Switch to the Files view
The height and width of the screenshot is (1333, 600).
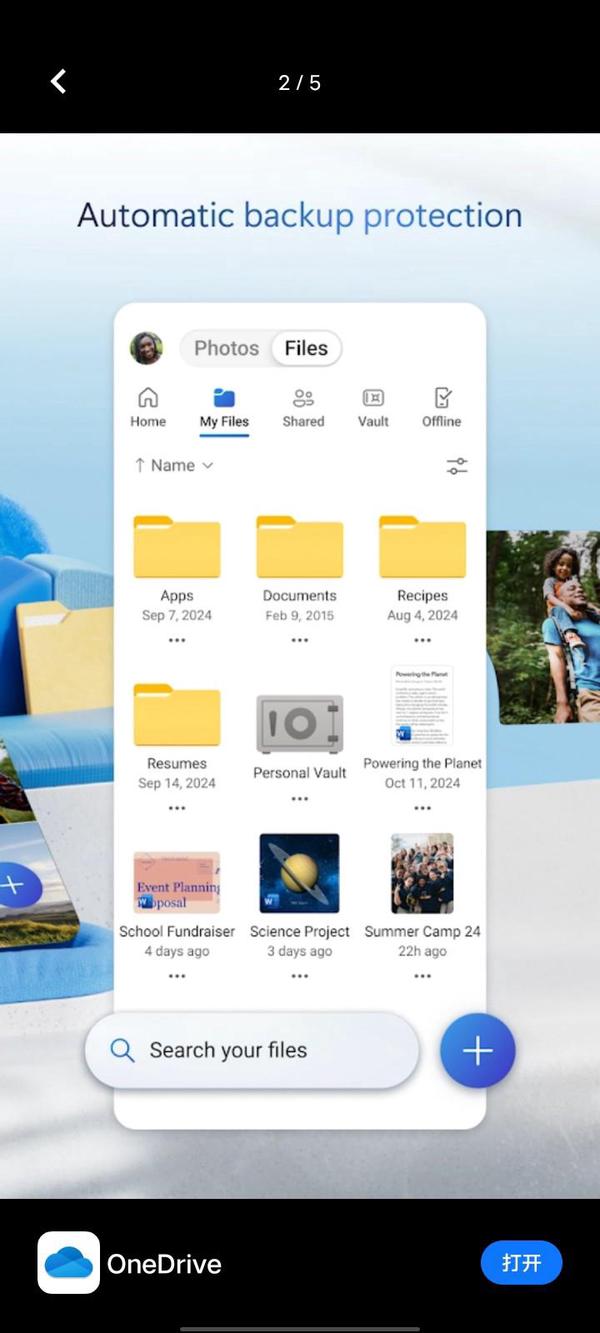[306, 348]
